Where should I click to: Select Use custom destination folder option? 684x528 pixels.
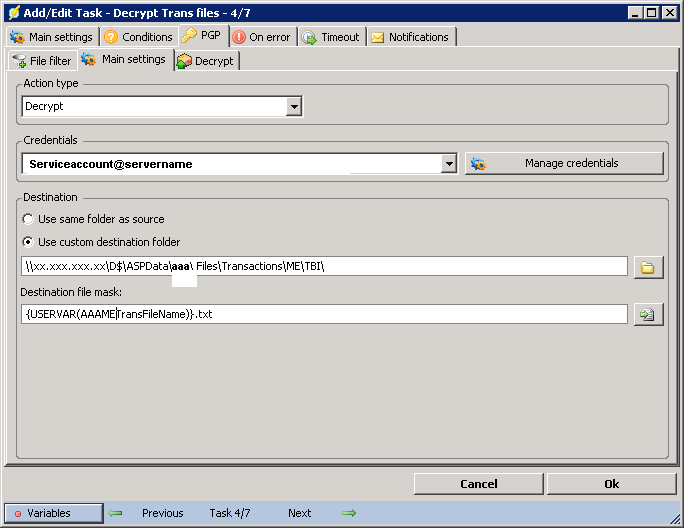coord(28,242)
